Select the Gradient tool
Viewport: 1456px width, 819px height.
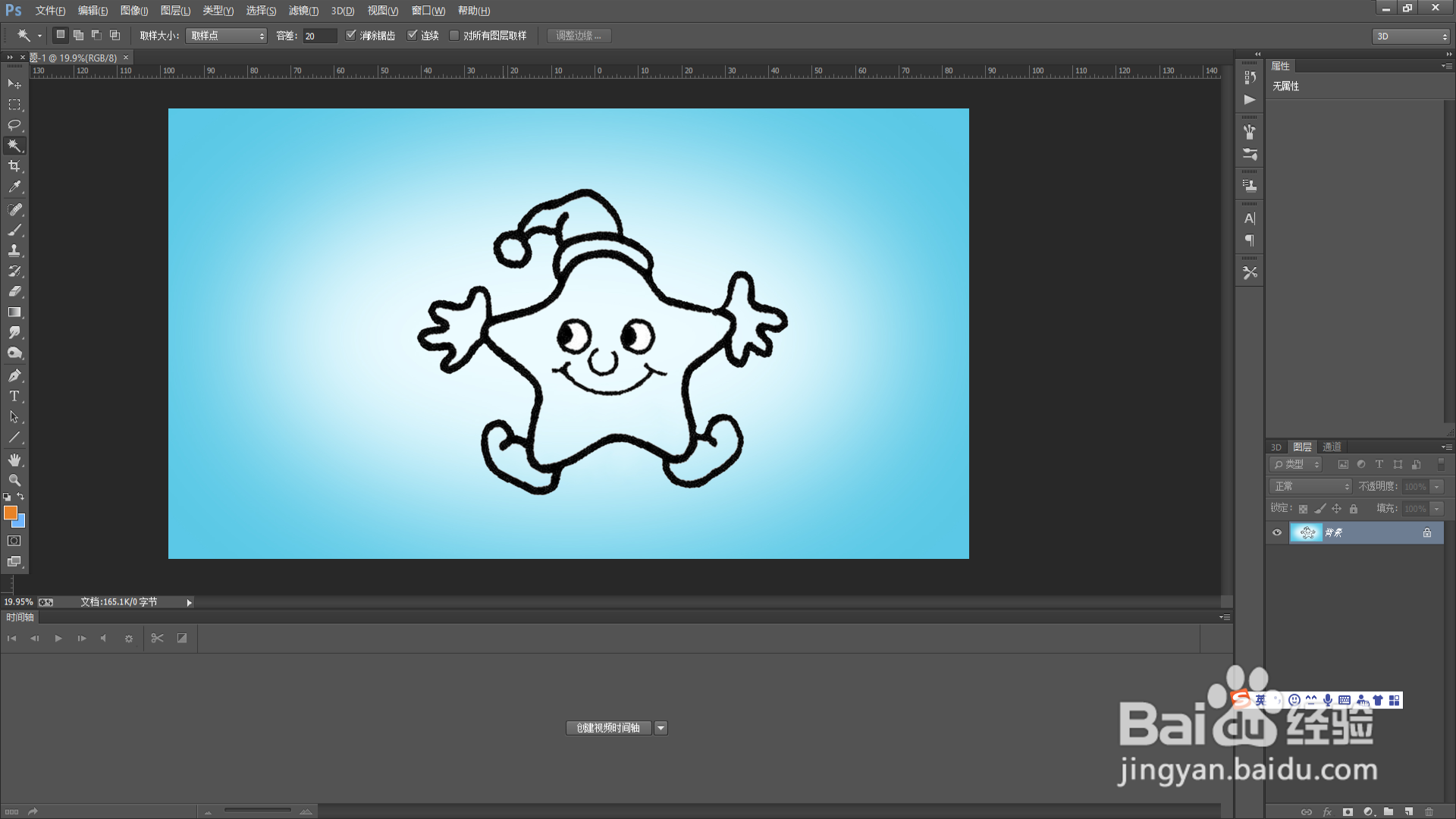(14, 312)
